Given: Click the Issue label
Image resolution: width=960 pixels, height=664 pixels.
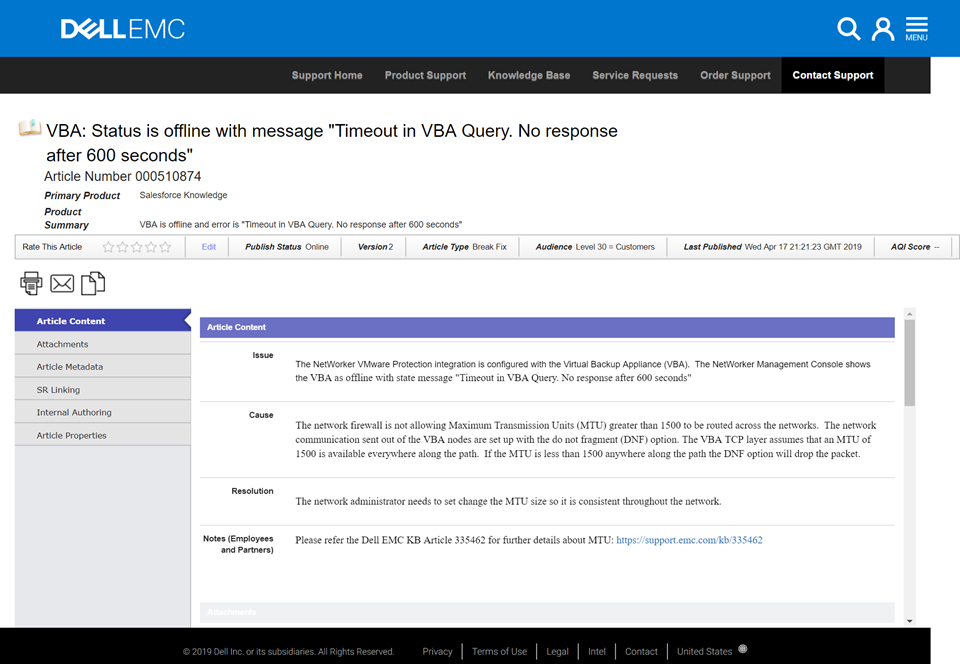Looking at the screenshot, I should click(263, 356).
